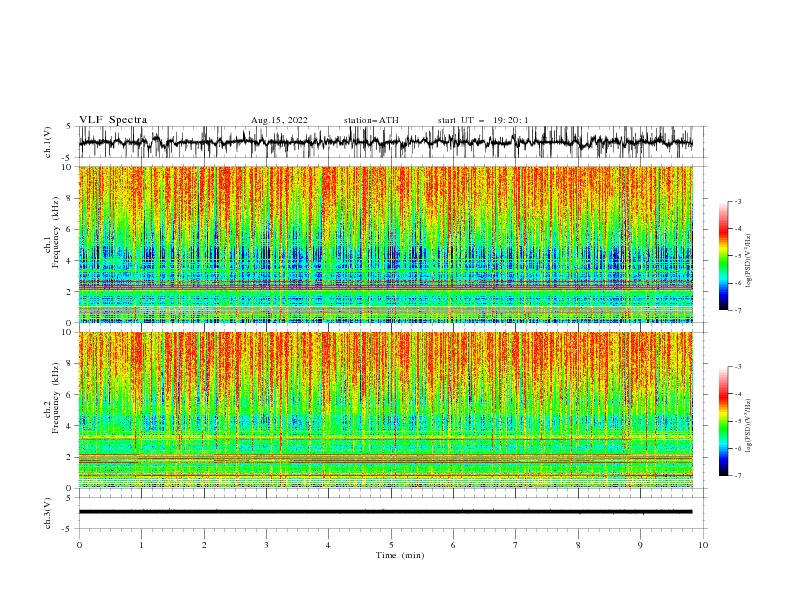Click the ch.2 frequency tick "6" kHz
Viewport: 792px width, 612px height.
(x=70, y=395)
